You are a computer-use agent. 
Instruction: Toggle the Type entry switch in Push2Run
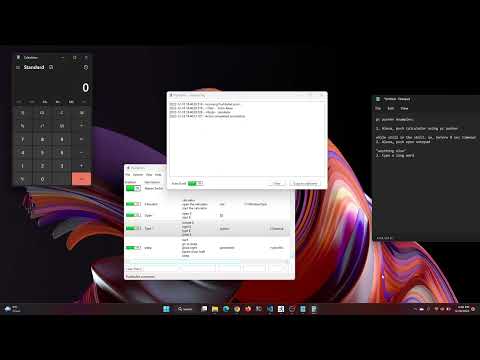tap(133, 228)
